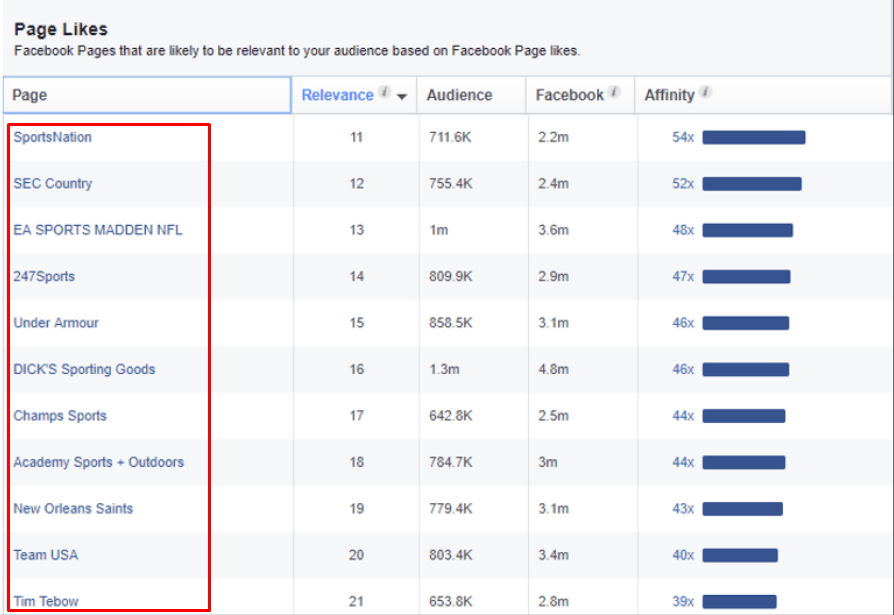Select Facebook value 2.8m
The height and width of the screenshot is (615, 894).
click(x=554, y=601)
